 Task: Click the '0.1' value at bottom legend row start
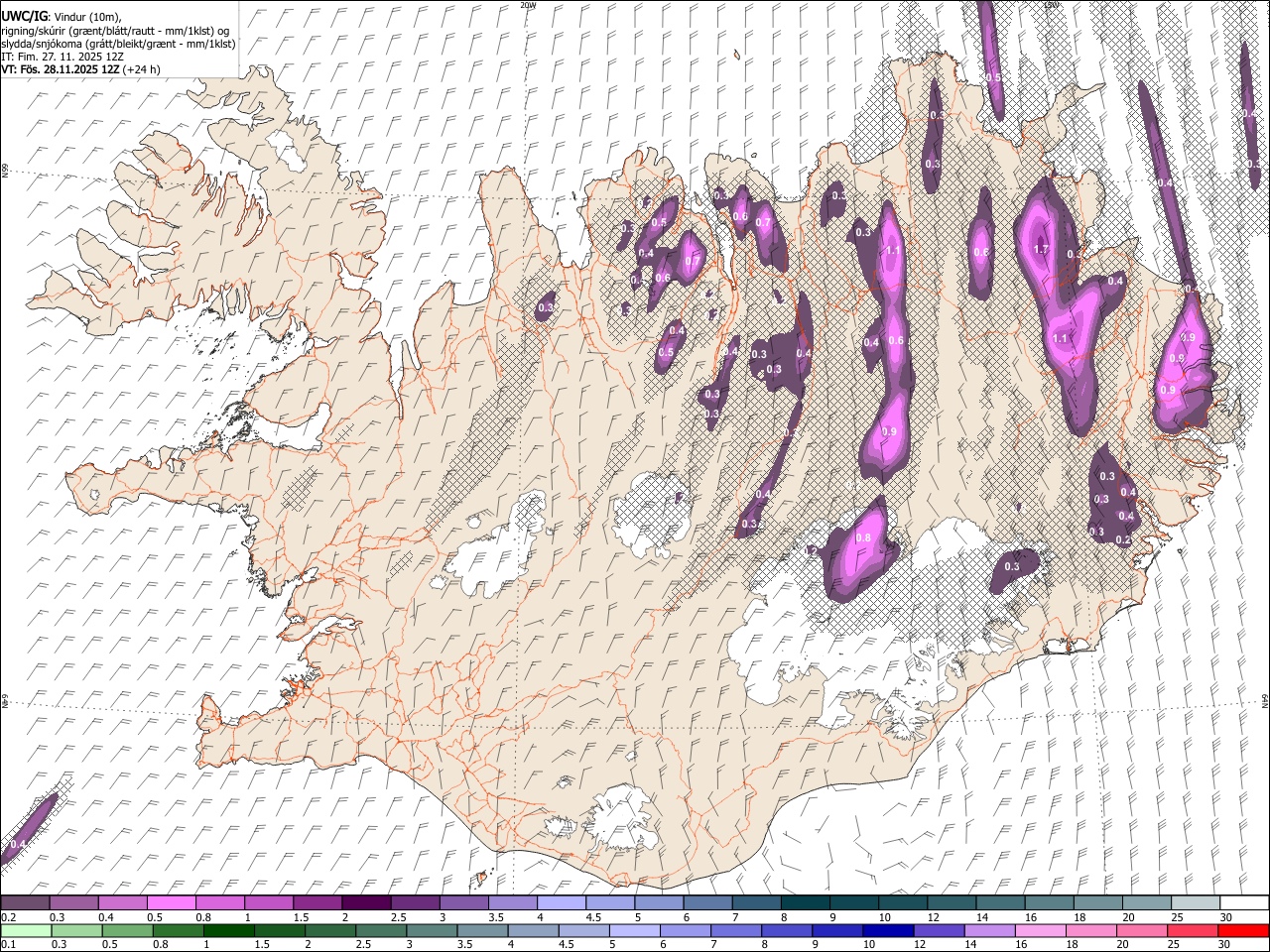click(x=9, y=945)
